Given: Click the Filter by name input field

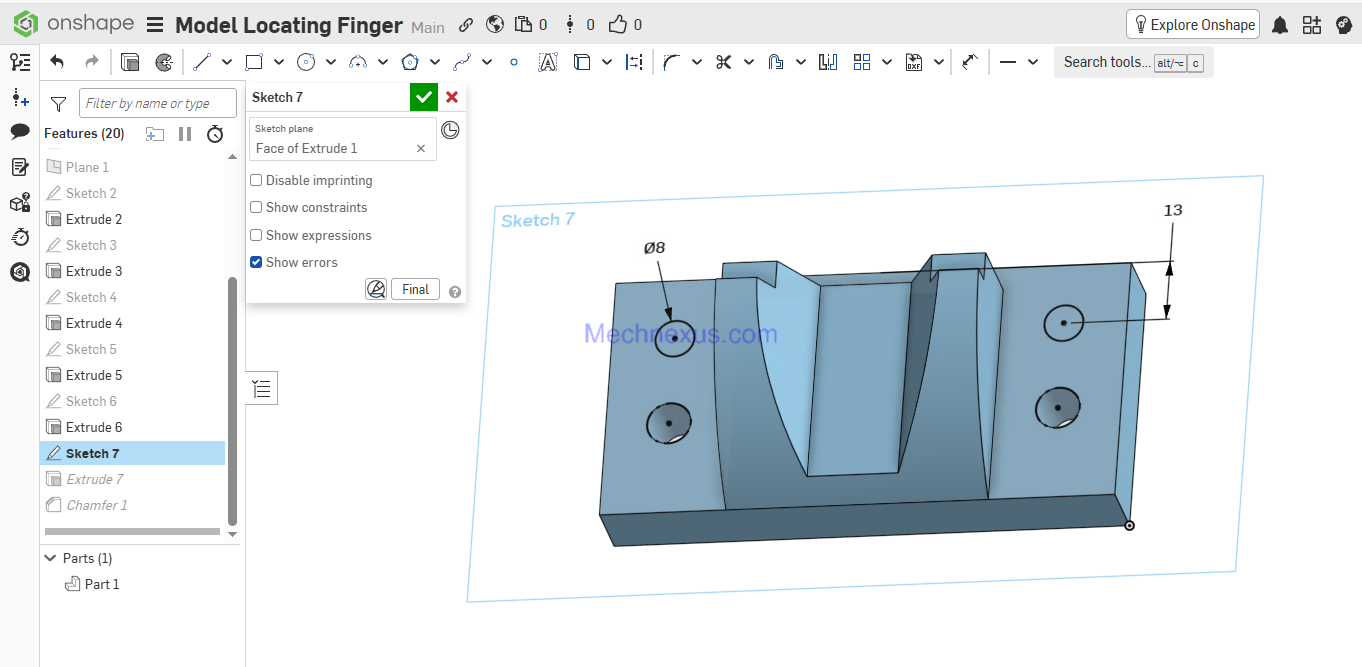Looking at the screenshot, I should (x=158, y=103).
